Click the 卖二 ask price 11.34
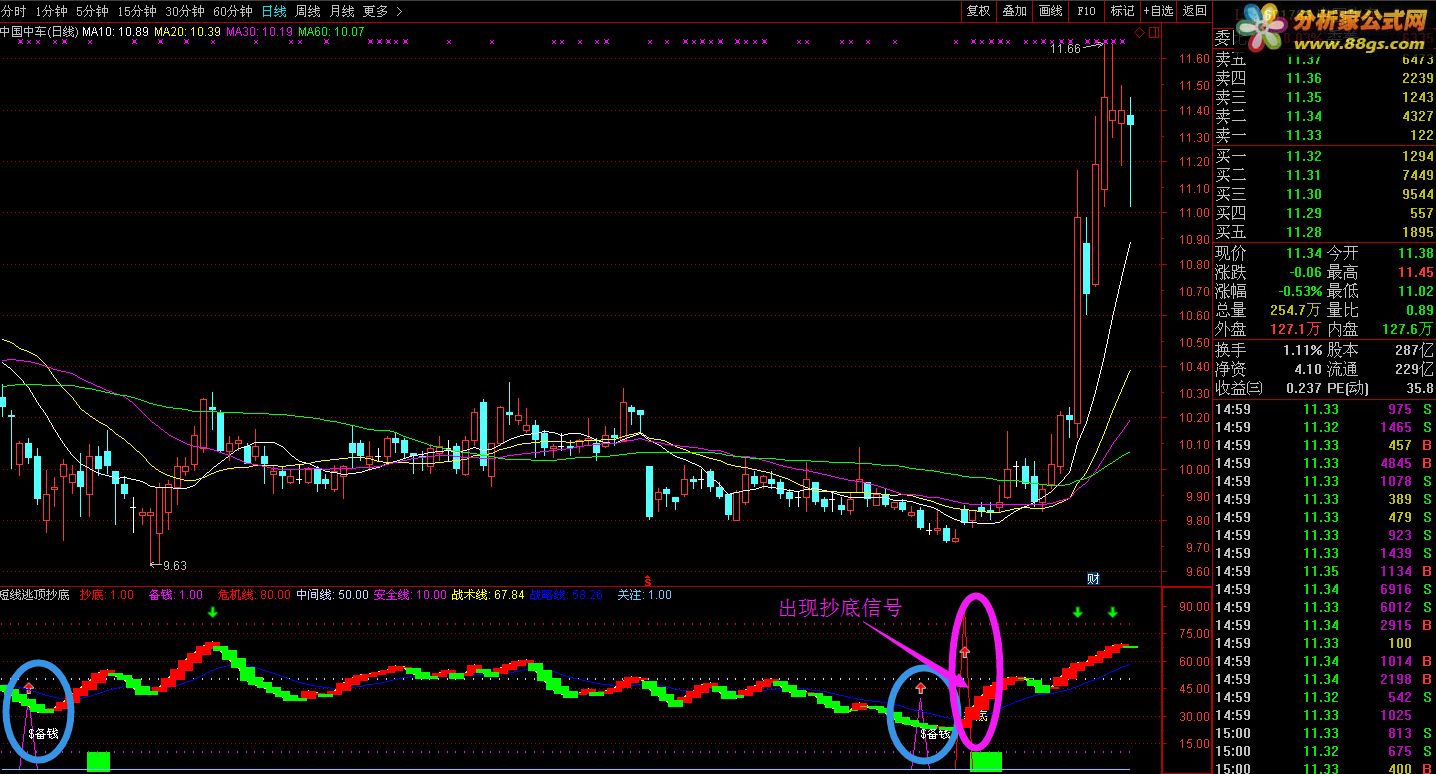1436x774 pixels. tap(1304, 116)
